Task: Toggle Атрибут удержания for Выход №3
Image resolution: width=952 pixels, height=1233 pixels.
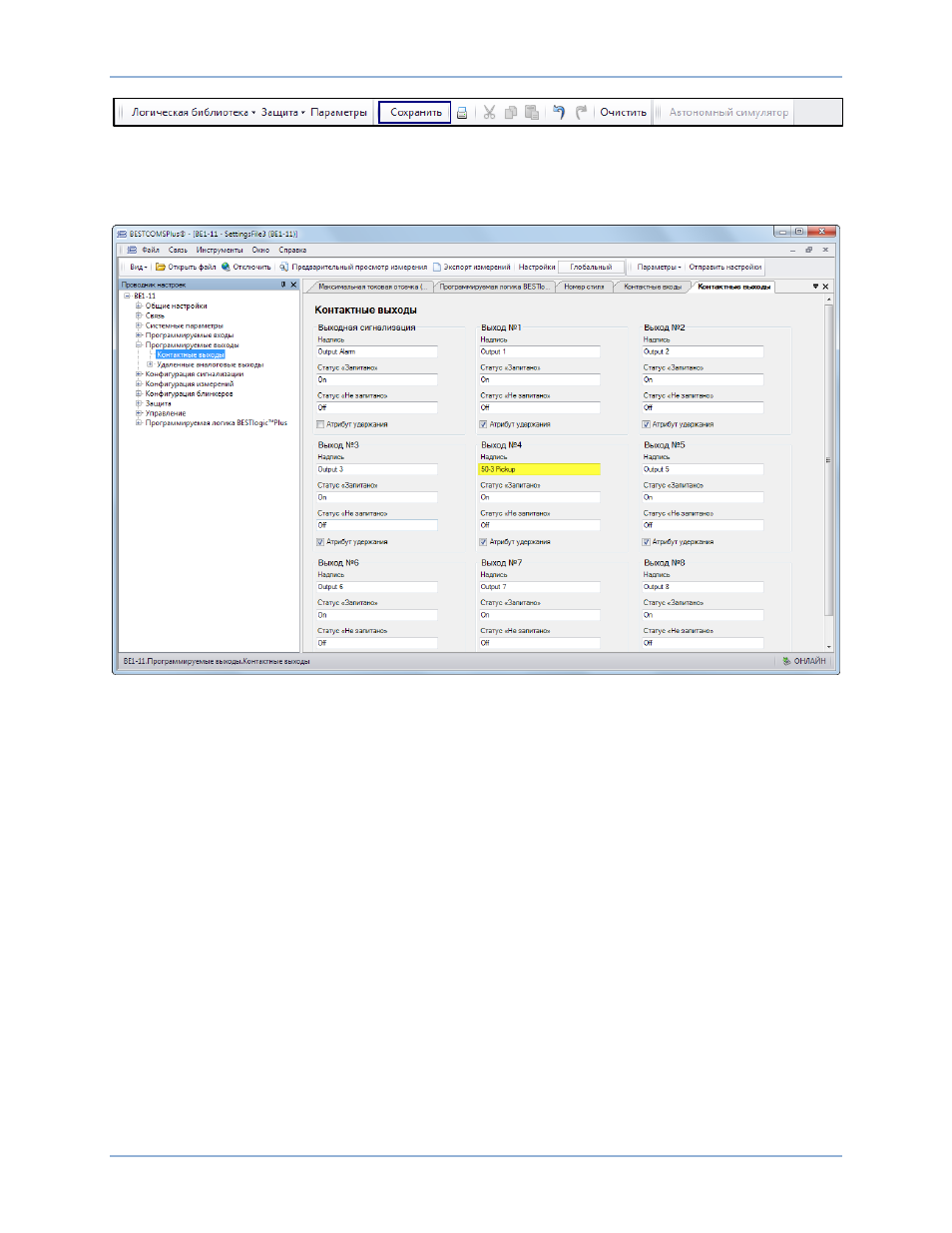Action: coord(320,542)
